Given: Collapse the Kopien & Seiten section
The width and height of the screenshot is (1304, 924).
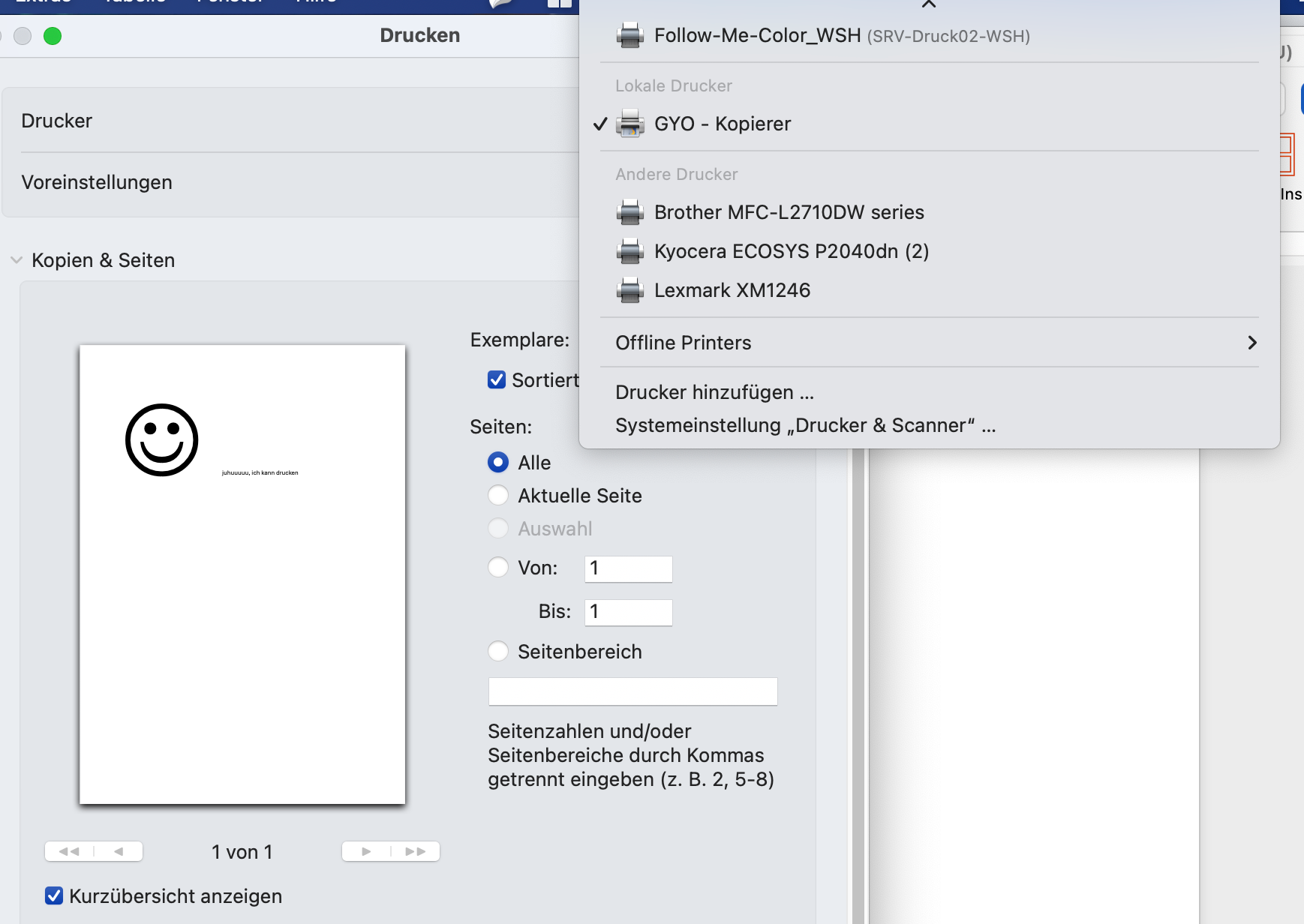Looking at the screenshot, I should (x=17, y=260).
